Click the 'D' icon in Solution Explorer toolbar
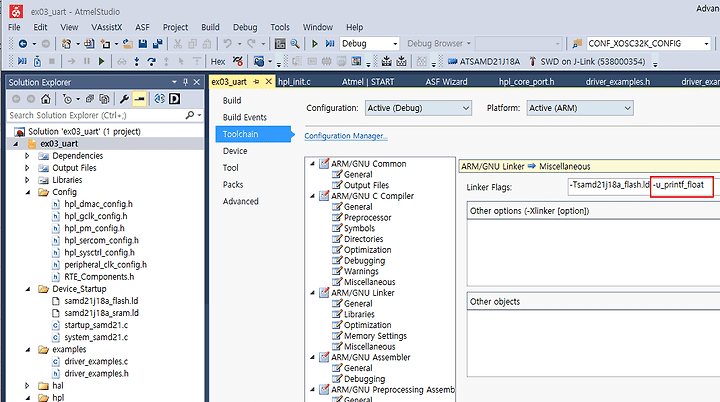This screenshot has width=720, height=402. tap(174, 99)
